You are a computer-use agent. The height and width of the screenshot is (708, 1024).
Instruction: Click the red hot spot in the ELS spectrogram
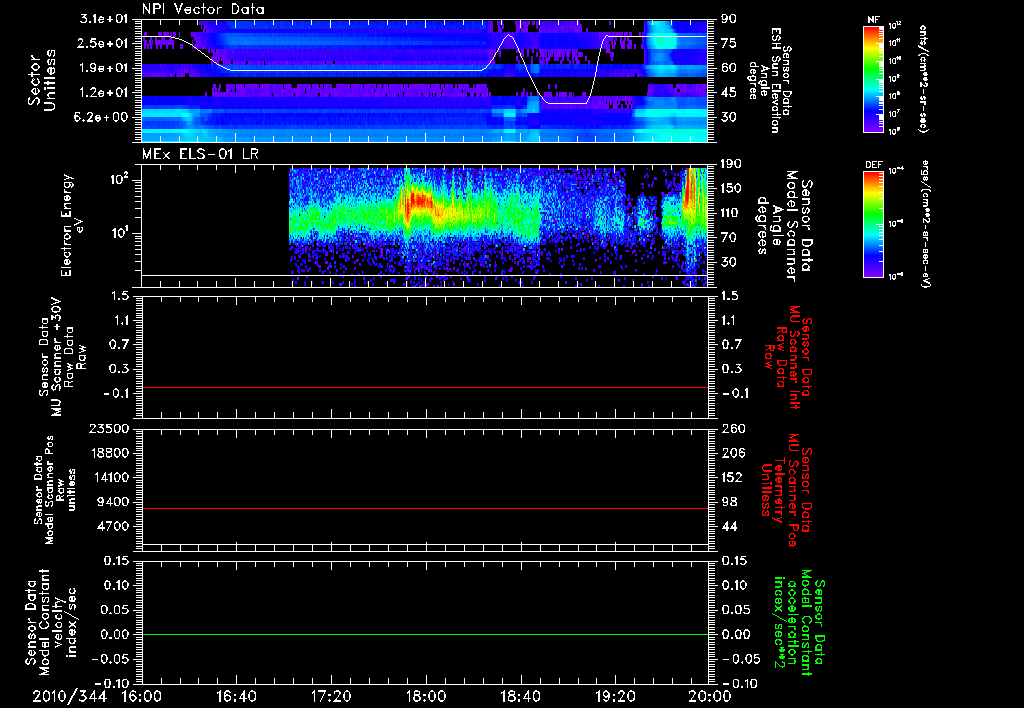coord(418,200)
